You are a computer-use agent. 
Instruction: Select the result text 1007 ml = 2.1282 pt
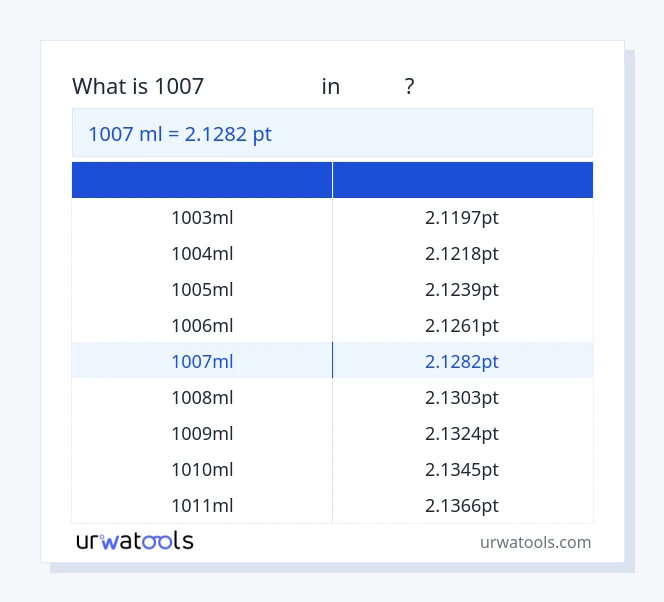180,134
